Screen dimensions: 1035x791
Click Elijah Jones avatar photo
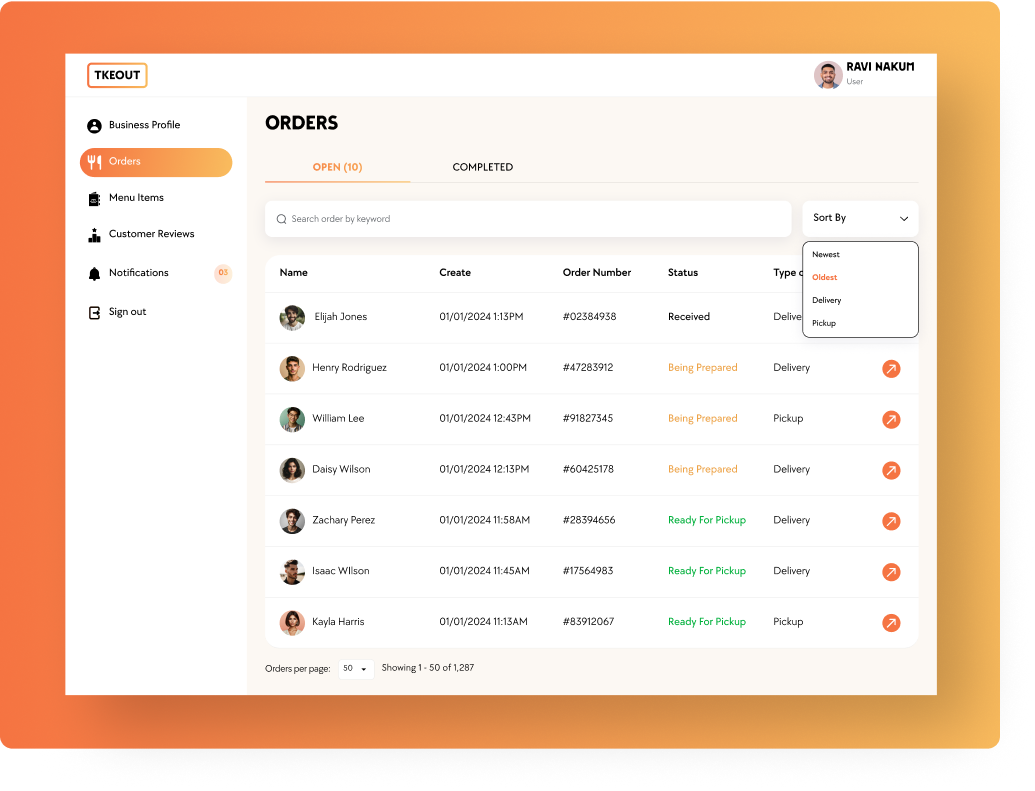click(292, 318)
